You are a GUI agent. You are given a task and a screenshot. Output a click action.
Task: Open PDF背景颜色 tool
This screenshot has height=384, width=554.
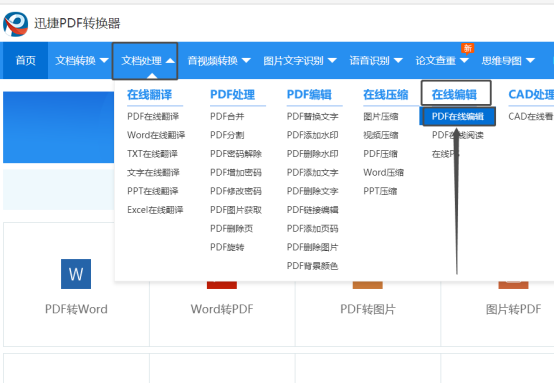click(x=312, y=266)
